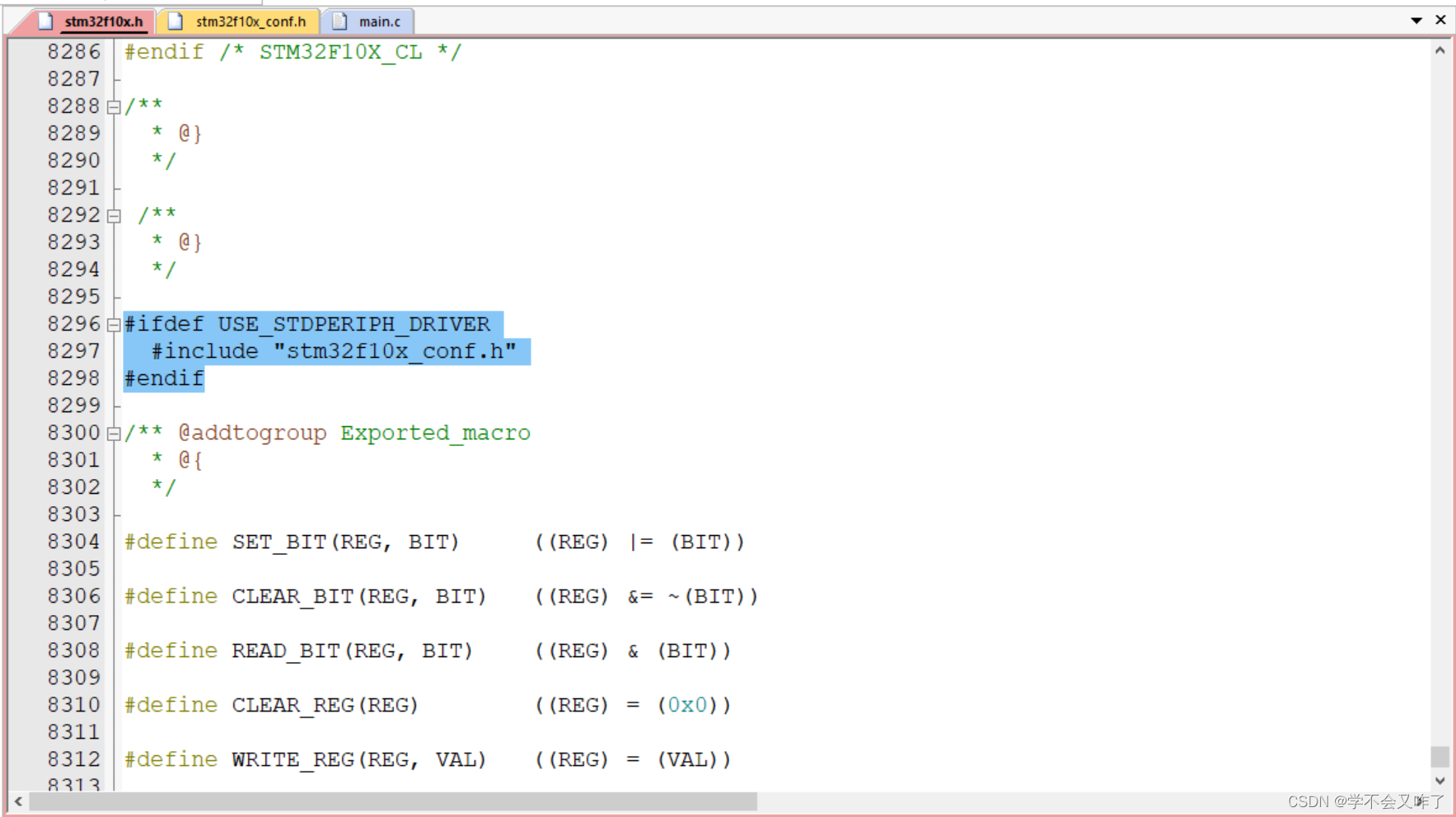This screenshot has width=1456, height=817.
Task: Click on WRITE_REG(REG, VAL) macro name
Action: 358,760
